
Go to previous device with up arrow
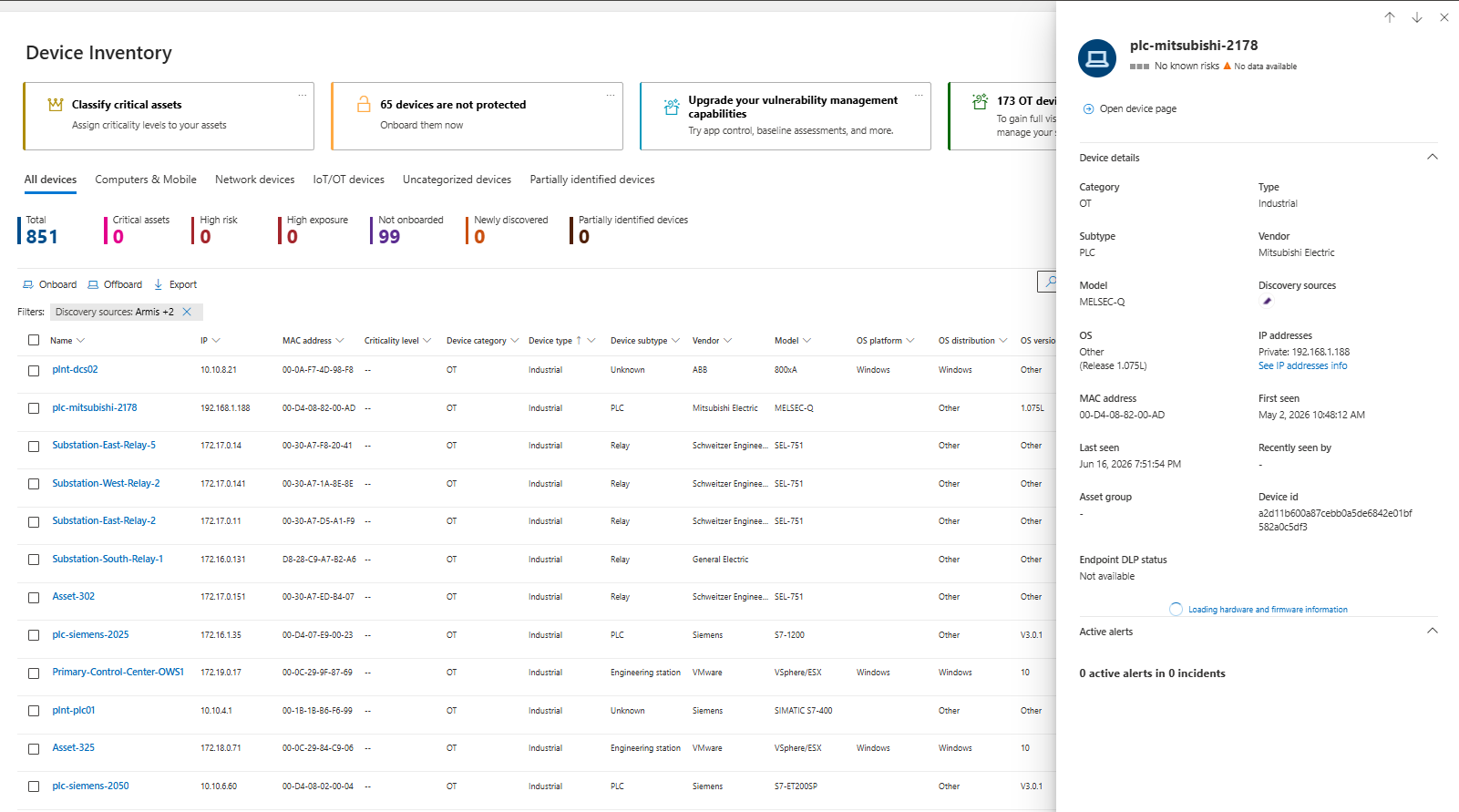1390,17
